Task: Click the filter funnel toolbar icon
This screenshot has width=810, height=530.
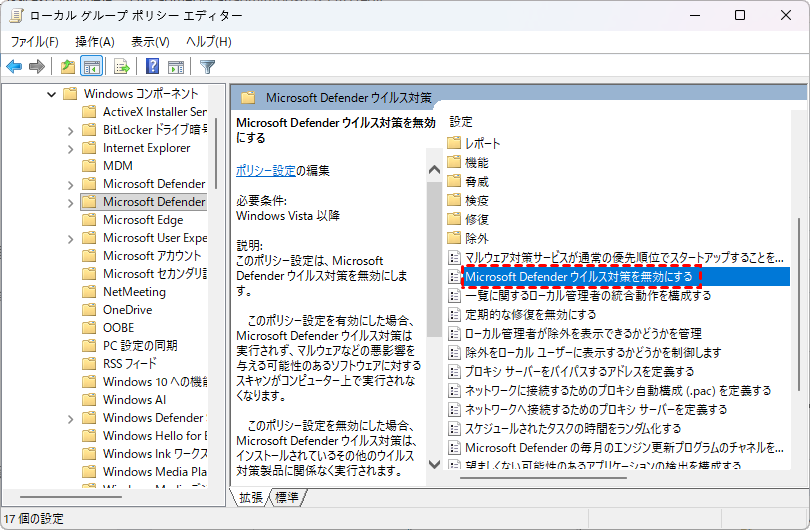Action: click(207, 67)
